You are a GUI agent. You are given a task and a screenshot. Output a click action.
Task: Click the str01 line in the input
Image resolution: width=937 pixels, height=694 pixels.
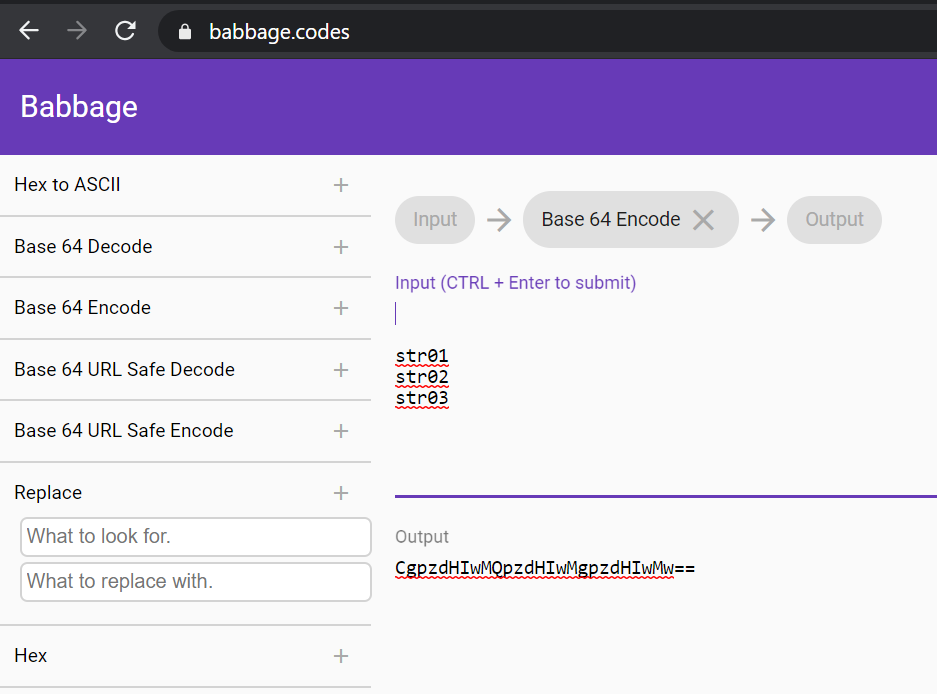[x=422, y=356]
